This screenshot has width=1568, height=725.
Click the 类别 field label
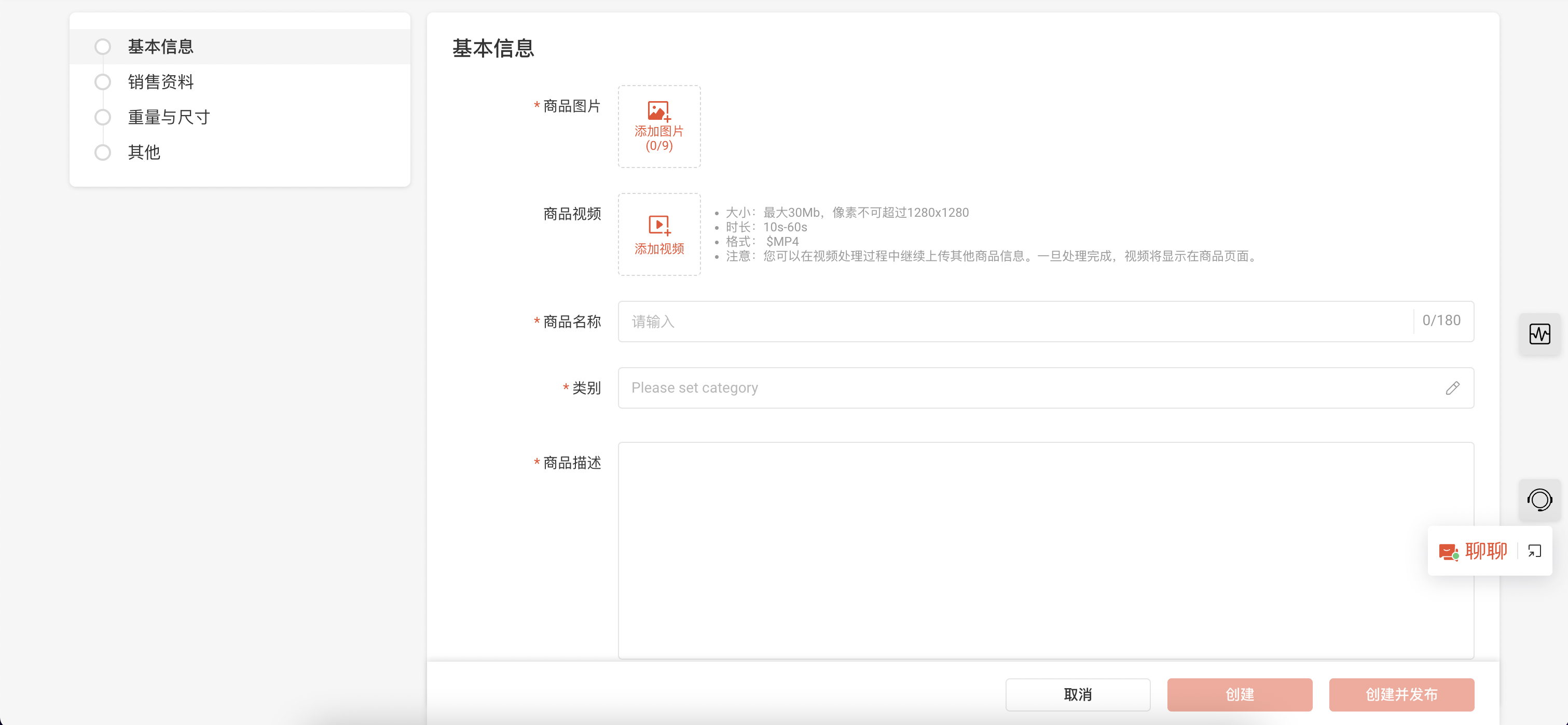point(586,388)
